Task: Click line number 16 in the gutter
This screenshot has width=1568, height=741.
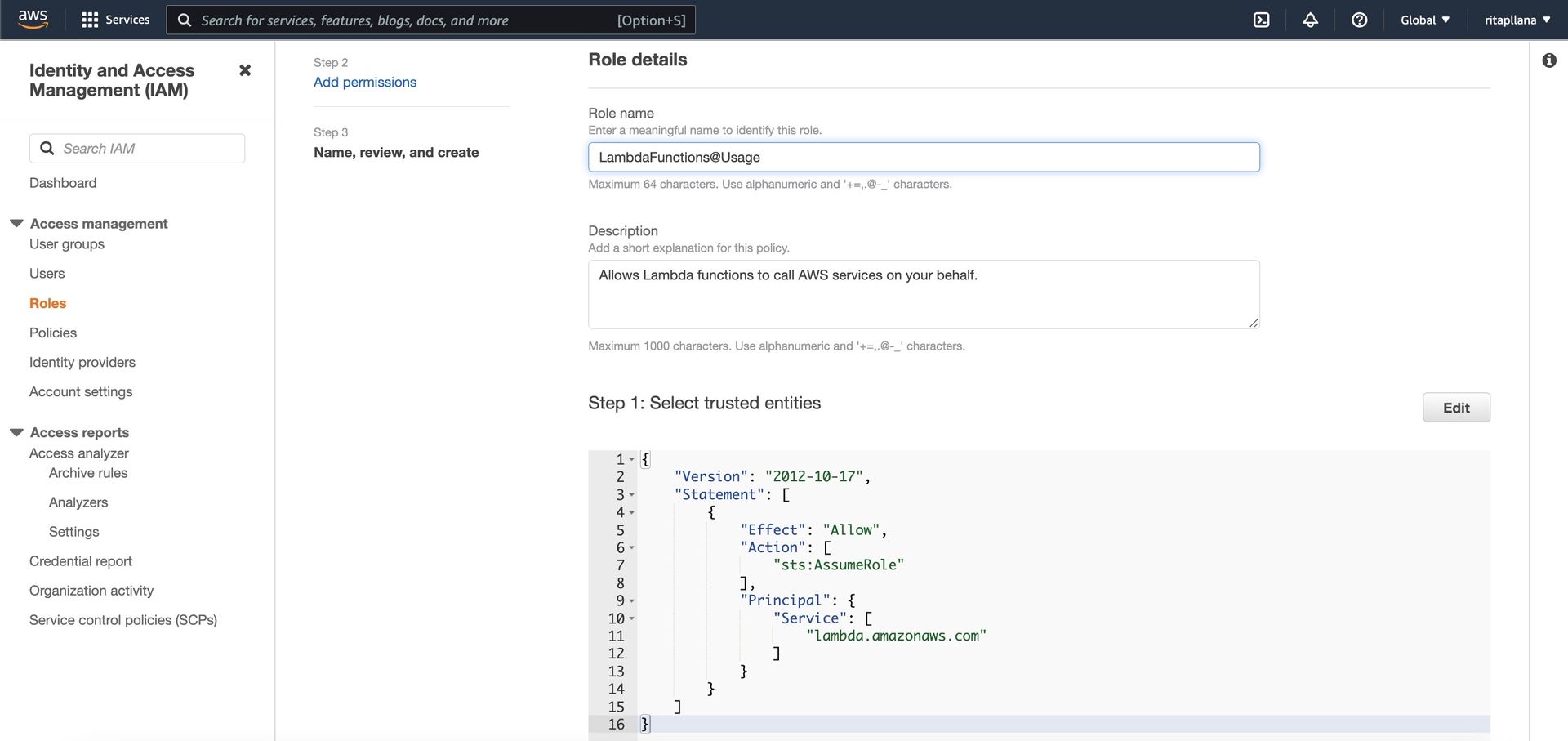Action: point(616,724)
